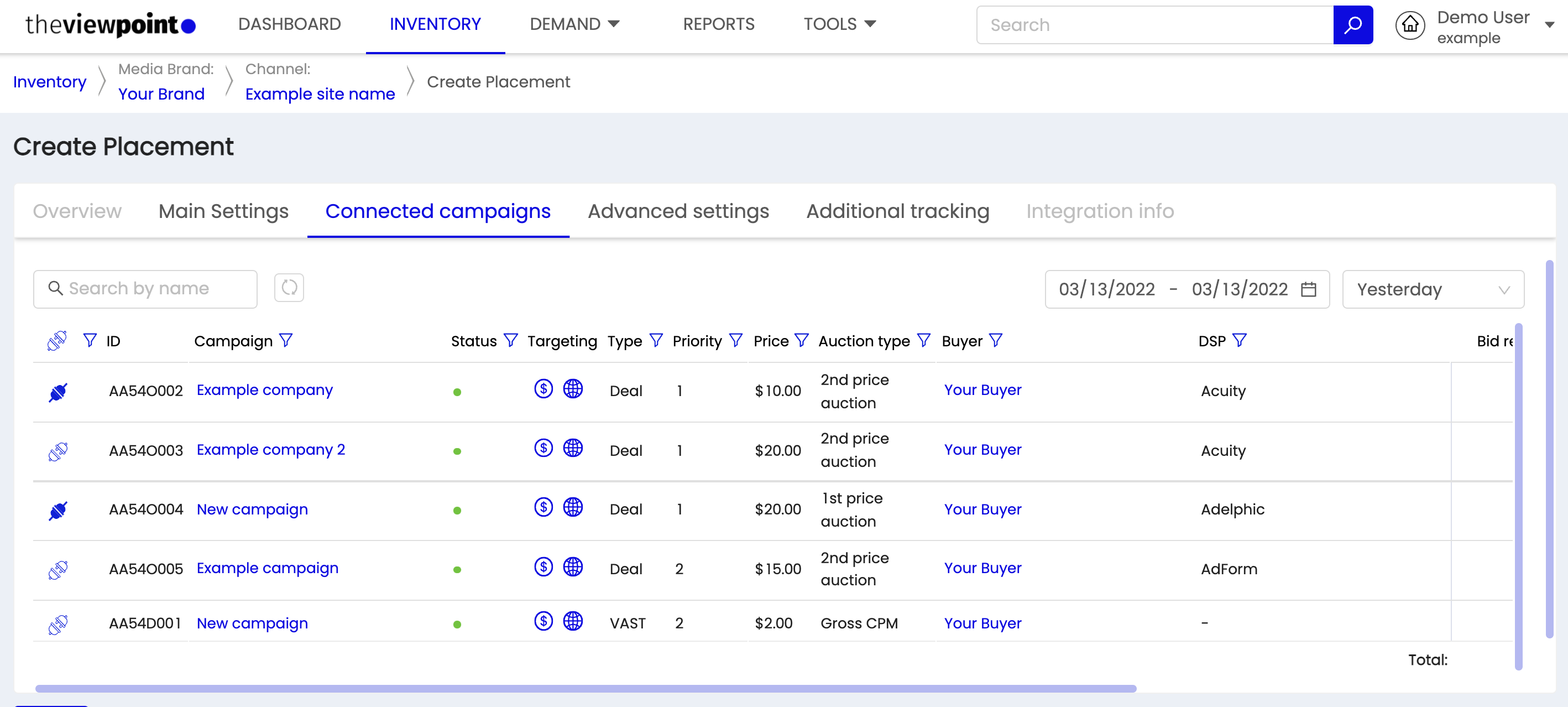The height and width of the screenshot is (707, 1568).
Task: Click the theviewpoint logo
Action: (x=110, y=25)
